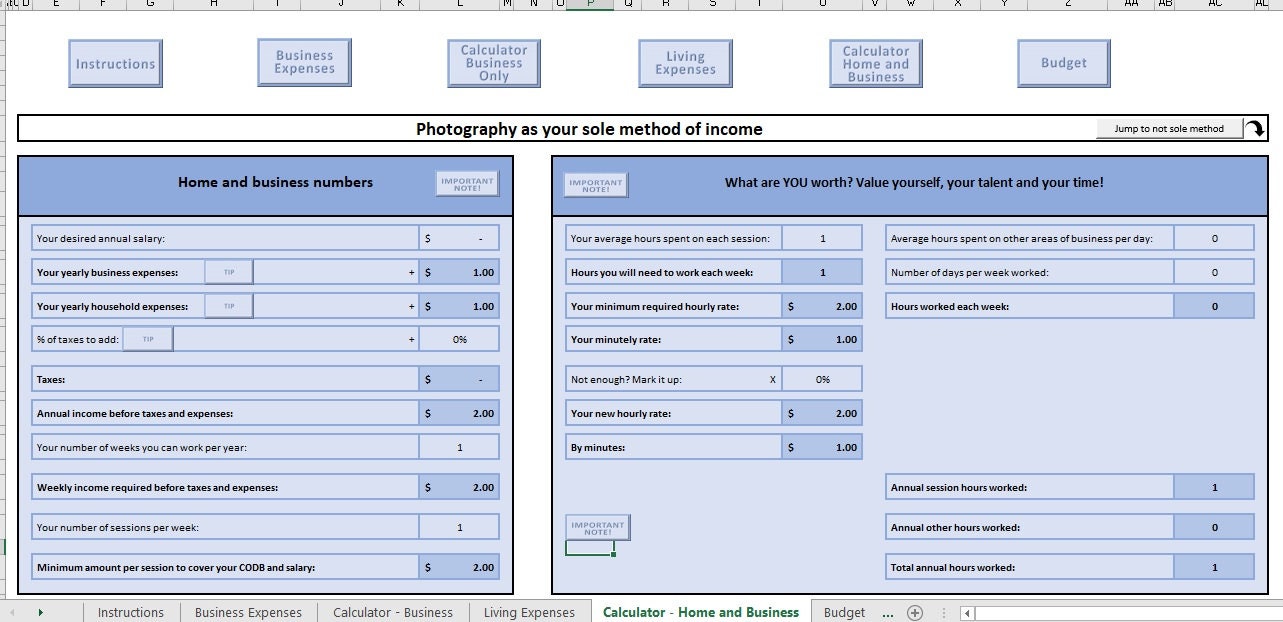1283x622 pixels.
Task: Select column header P
Action: (590, 5)
